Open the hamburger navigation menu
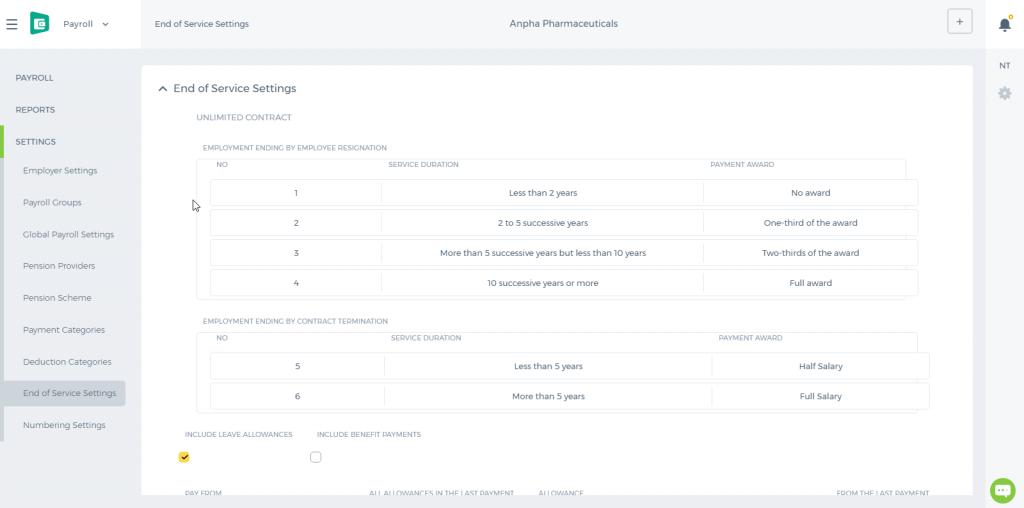 (12, 24)
